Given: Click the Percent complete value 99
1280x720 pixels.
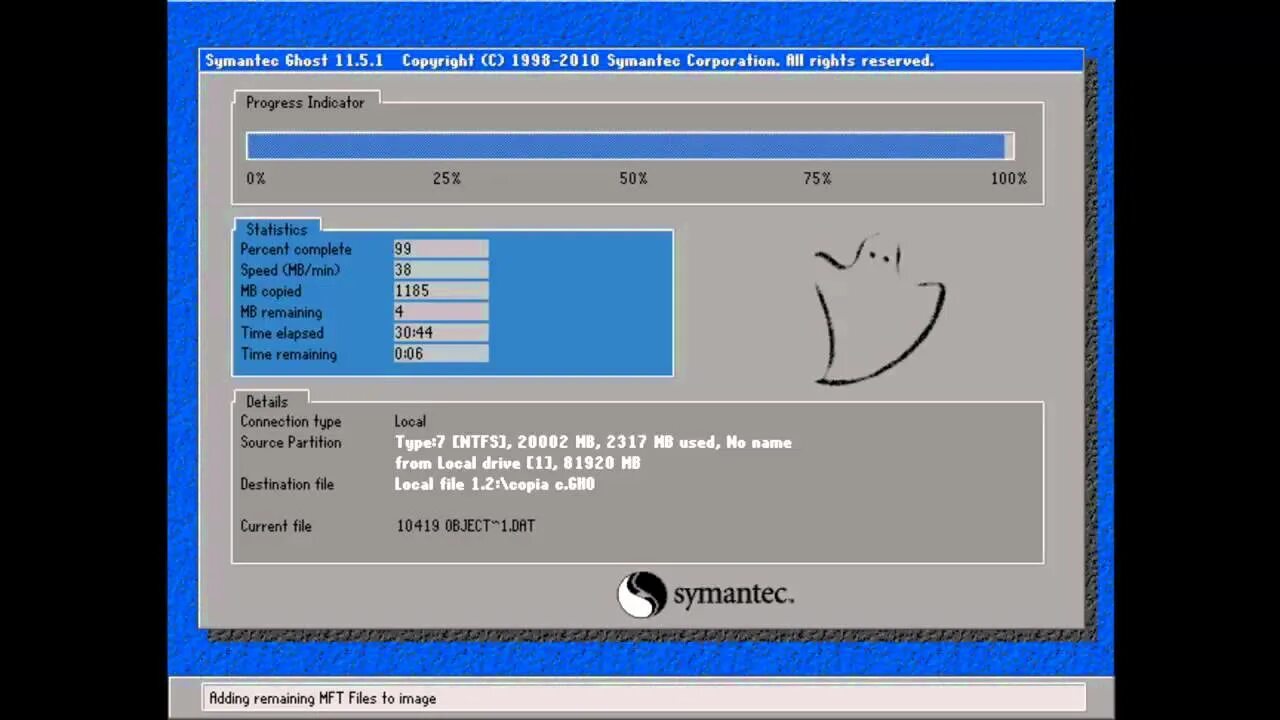Looking at the screenshot, I should click(441, 249).
